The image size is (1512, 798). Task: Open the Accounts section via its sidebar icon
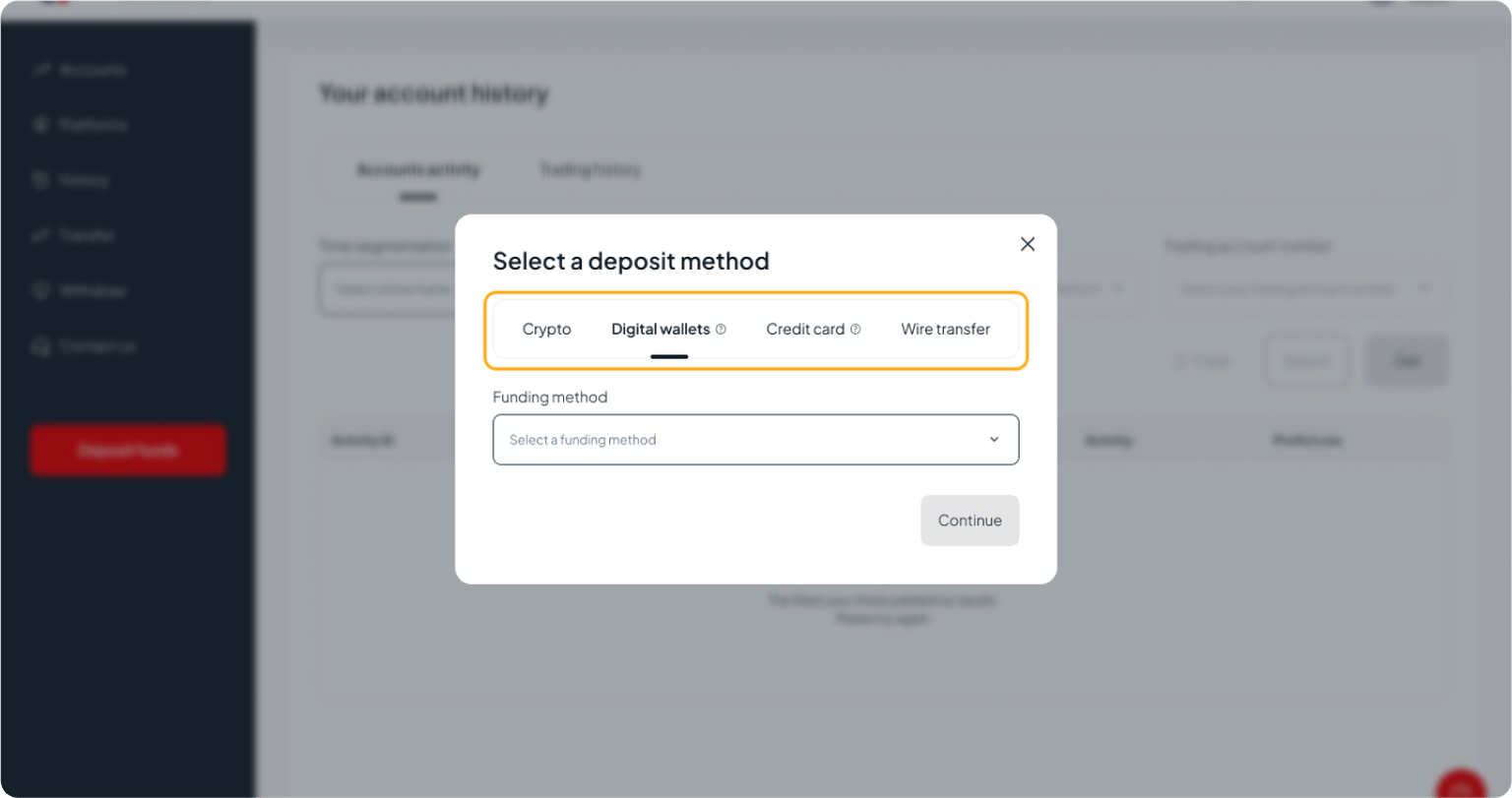click(x=40, y=69)
